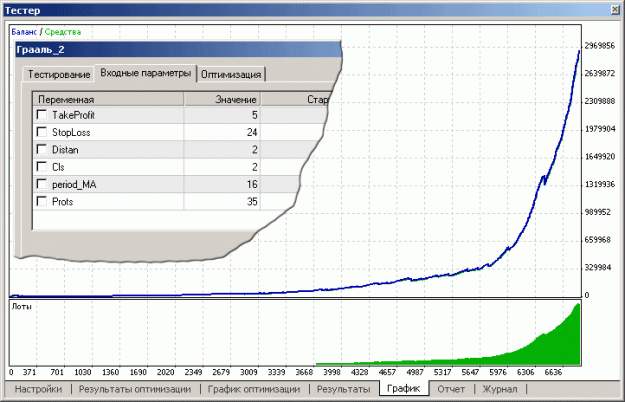Screen dimensions: 625x402
Task: Click the 329984 axis value
Action: pyautogui.click(x=597, y=267)
